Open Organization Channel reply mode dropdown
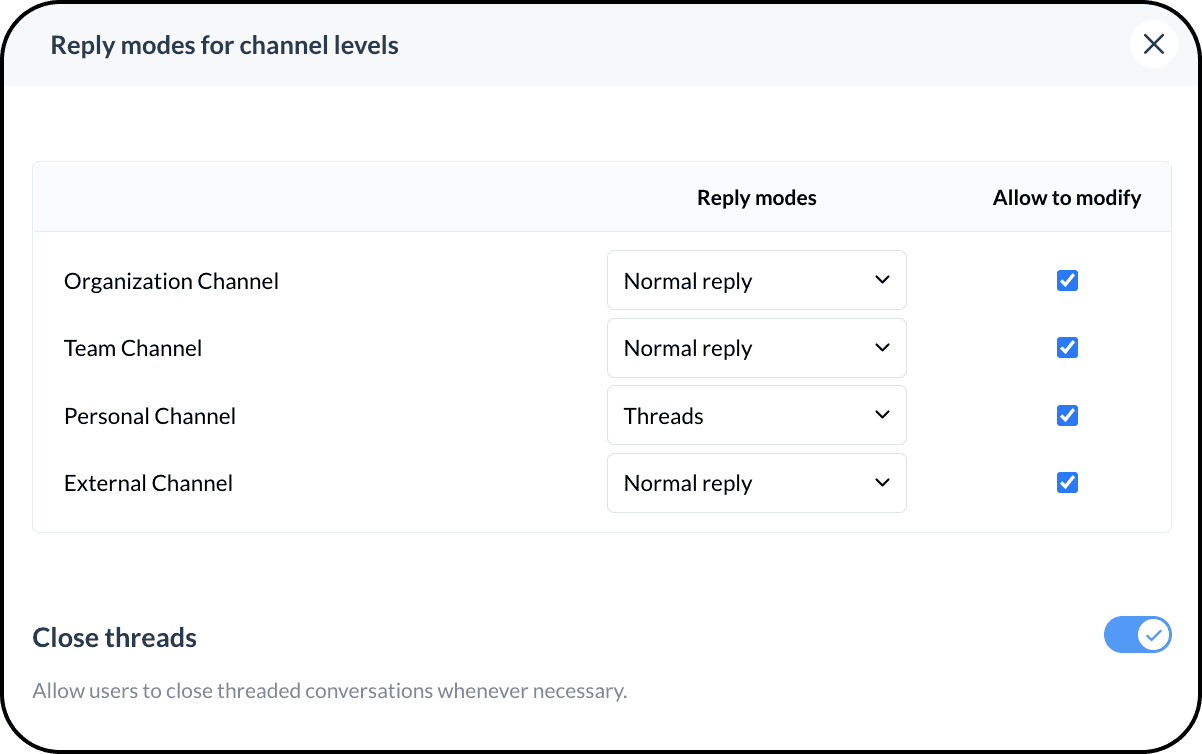The width and height of the screenshot is (1202, 754). [x=756, y=281]
